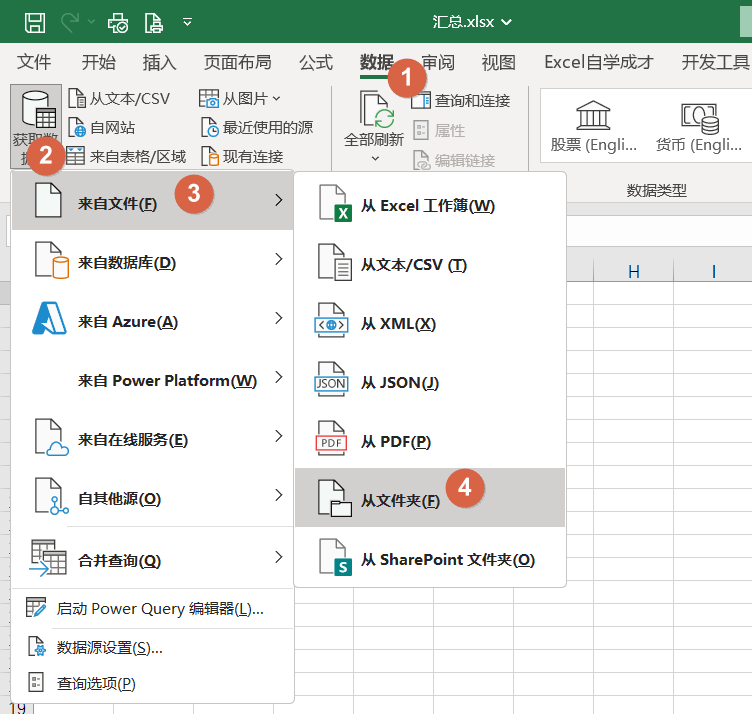The width and height of the screenshot is (752, 714).
Task: Open the 来自数据库(D) submenu
Action: tap(153, 260)
